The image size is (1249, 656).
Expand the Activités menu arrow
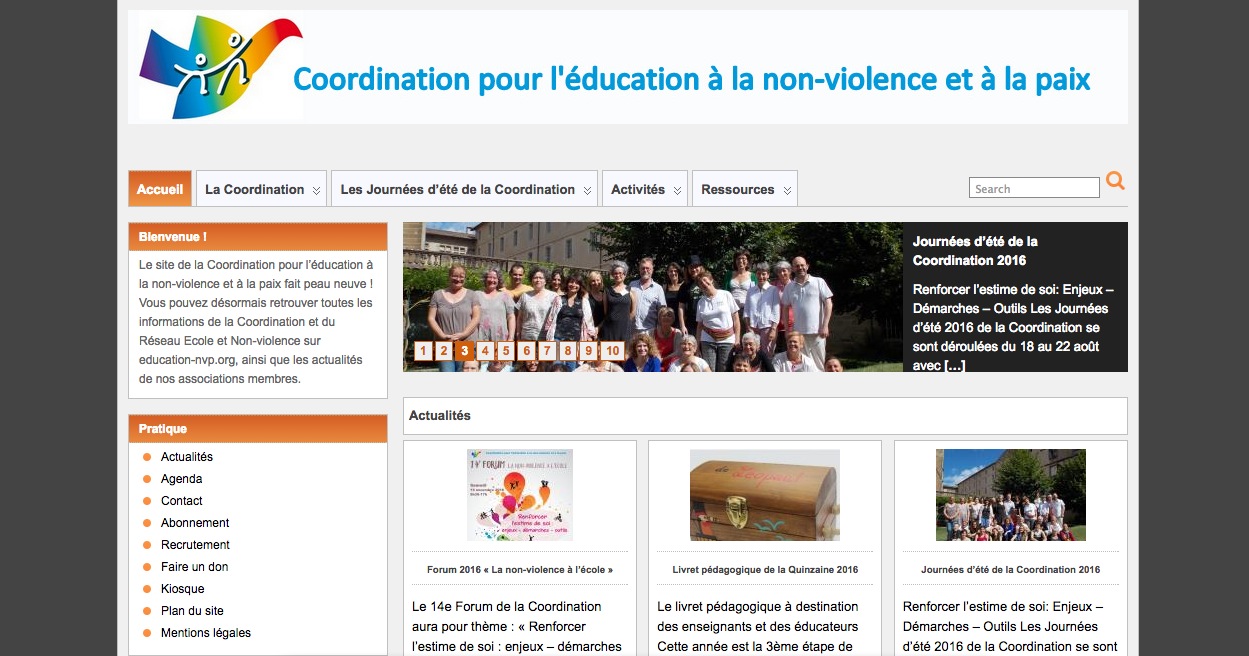[x=677, y=190]
